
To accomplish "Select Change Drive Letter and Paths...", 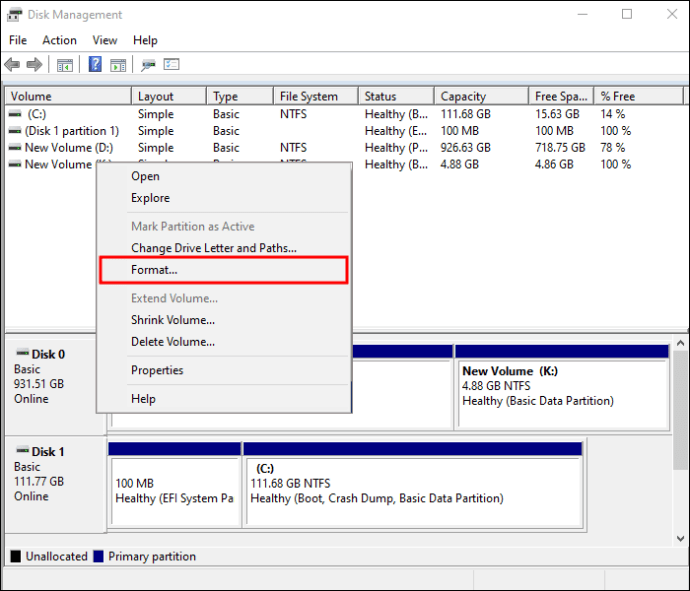I will (x=213, y=248).
